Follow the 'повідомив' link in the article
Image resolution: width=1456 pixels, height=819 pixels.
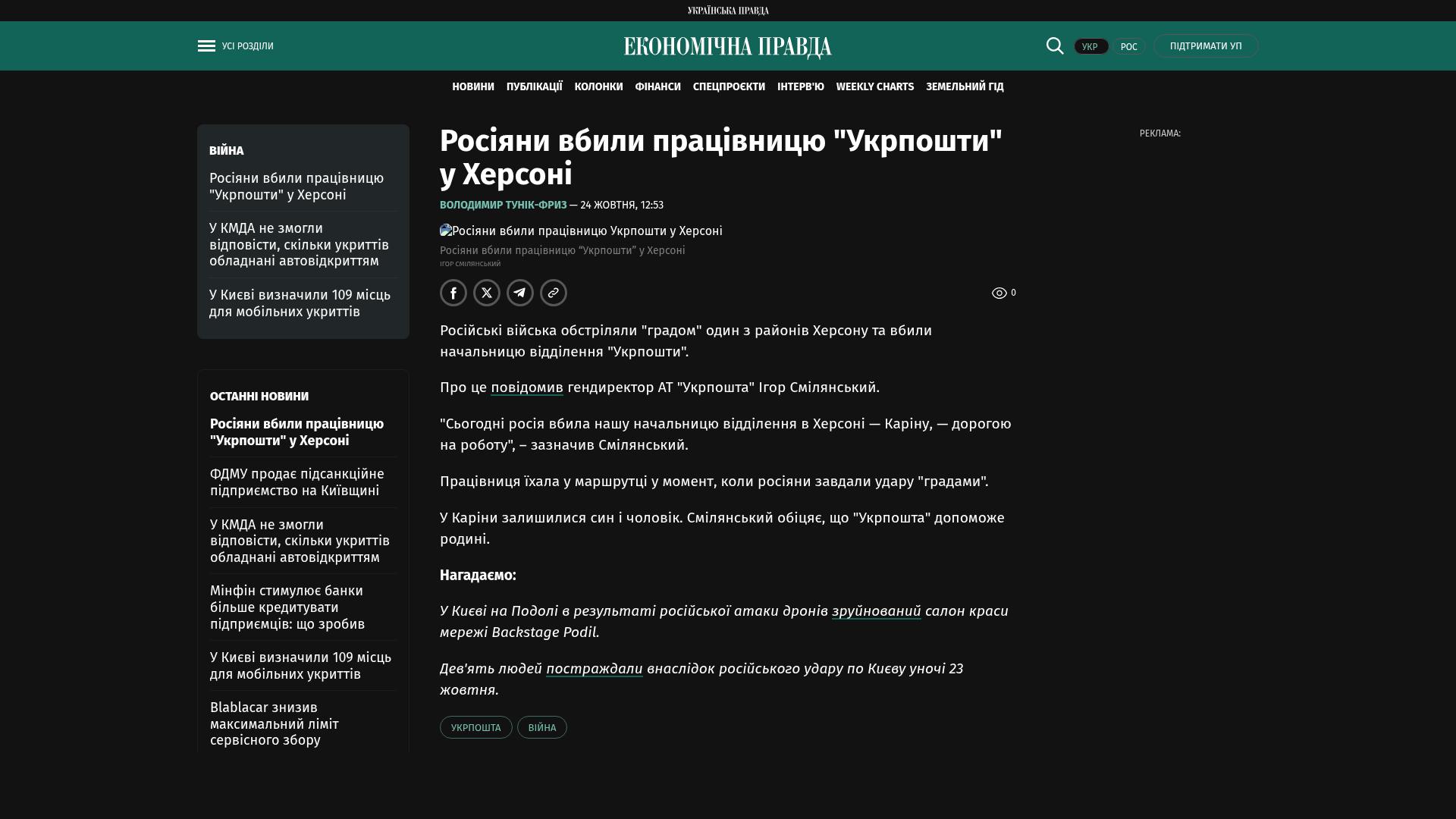(526, 388)
